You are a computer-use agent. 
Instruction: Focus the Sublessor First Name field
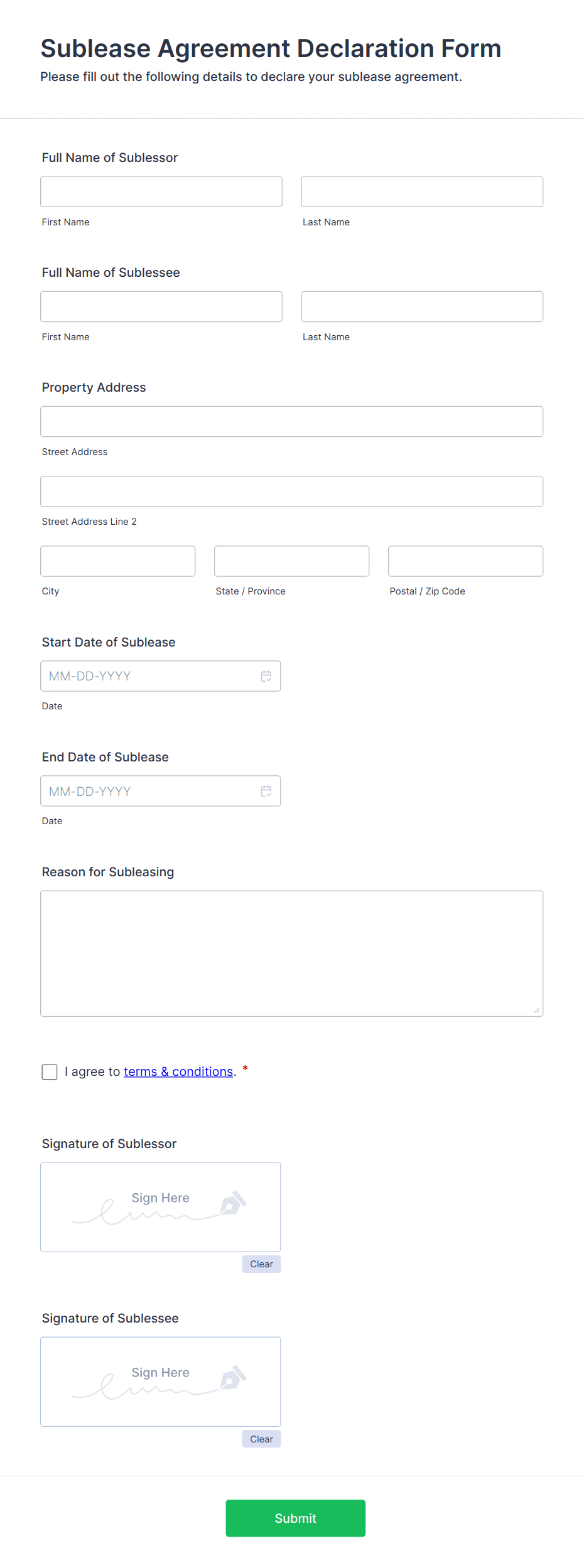point(161,191)
